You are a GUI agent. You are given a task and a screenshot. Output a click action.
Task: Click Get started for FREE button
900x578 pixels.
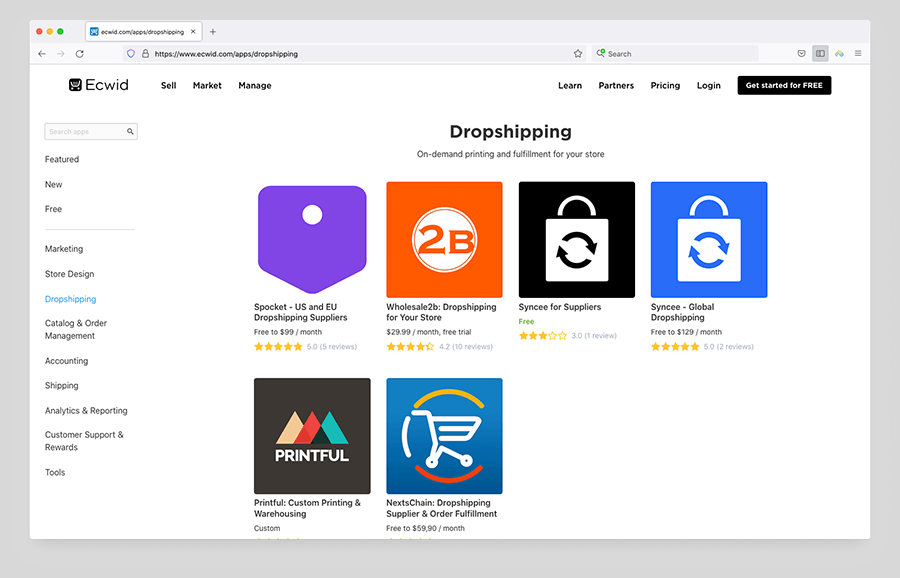click(x=784, y=85)
